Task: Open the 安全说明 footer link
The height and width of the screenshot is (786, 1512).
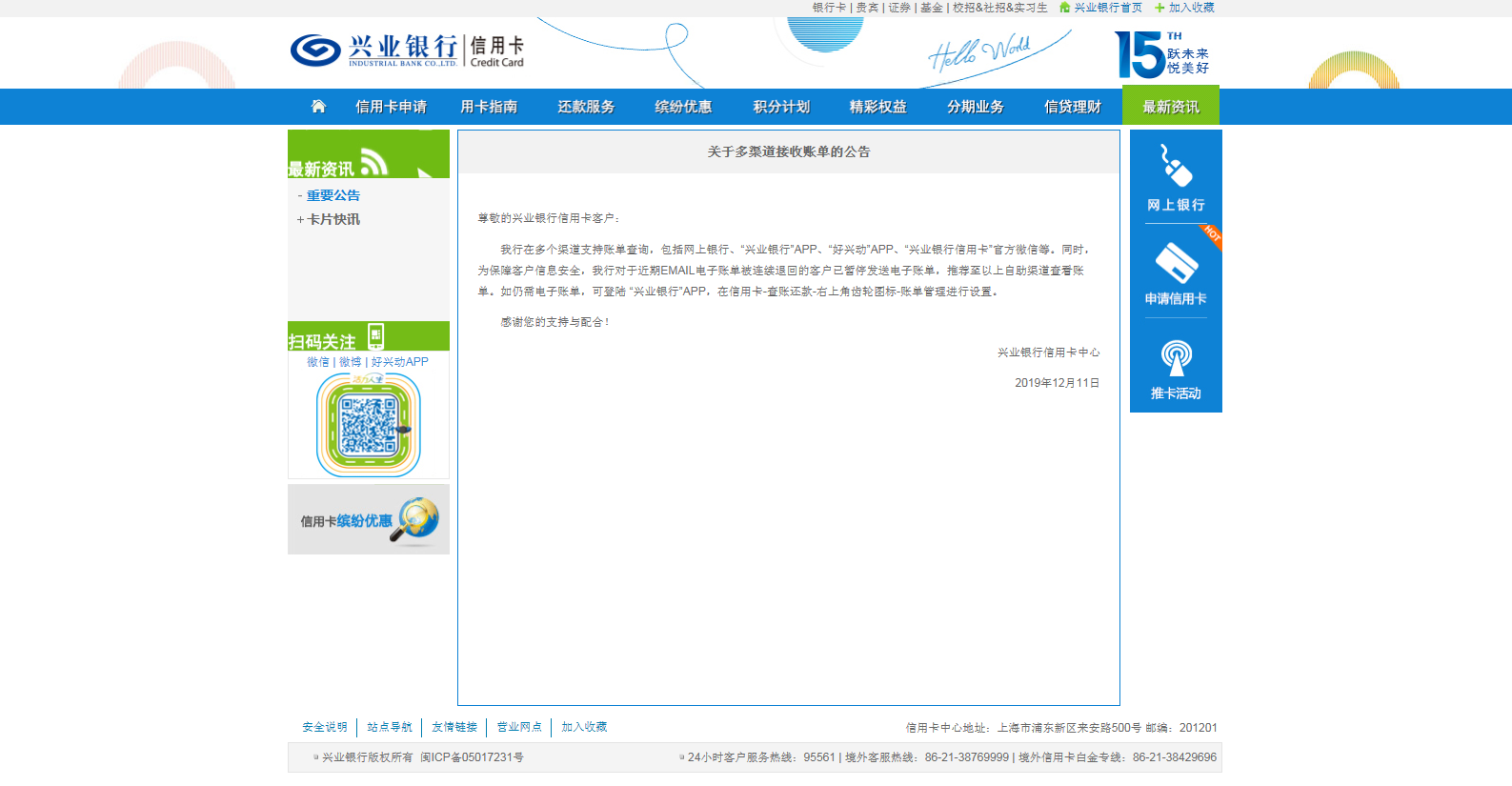Action: [325, 727]
